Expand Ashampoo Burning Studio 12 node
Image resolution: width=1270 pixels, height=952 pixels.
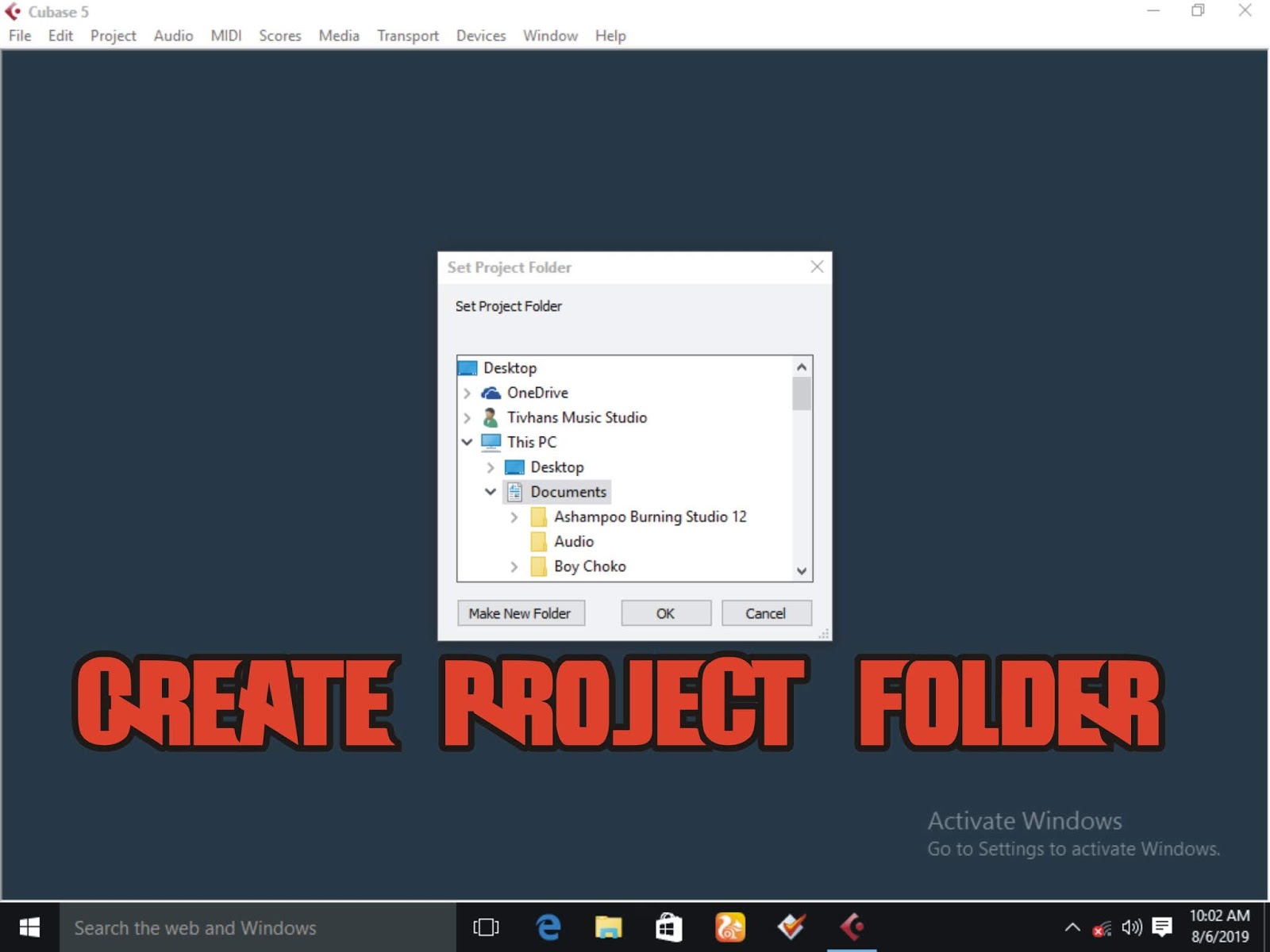pyautogui.click(x=514, y=517)
